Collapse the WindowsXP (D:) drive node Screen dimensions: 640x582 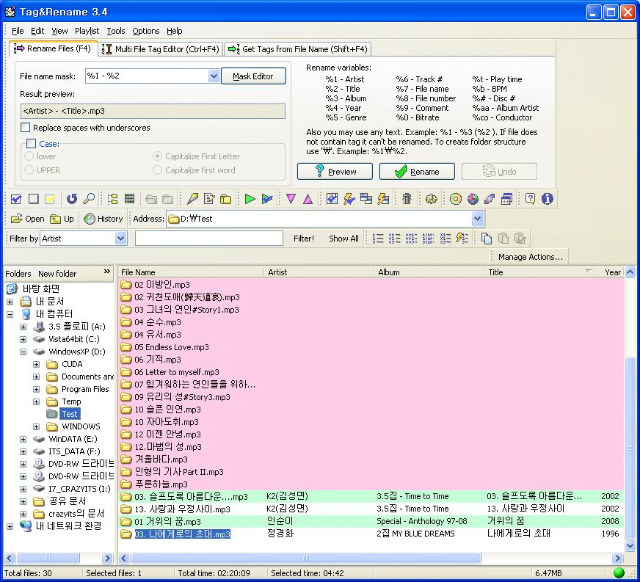[23, 351]
